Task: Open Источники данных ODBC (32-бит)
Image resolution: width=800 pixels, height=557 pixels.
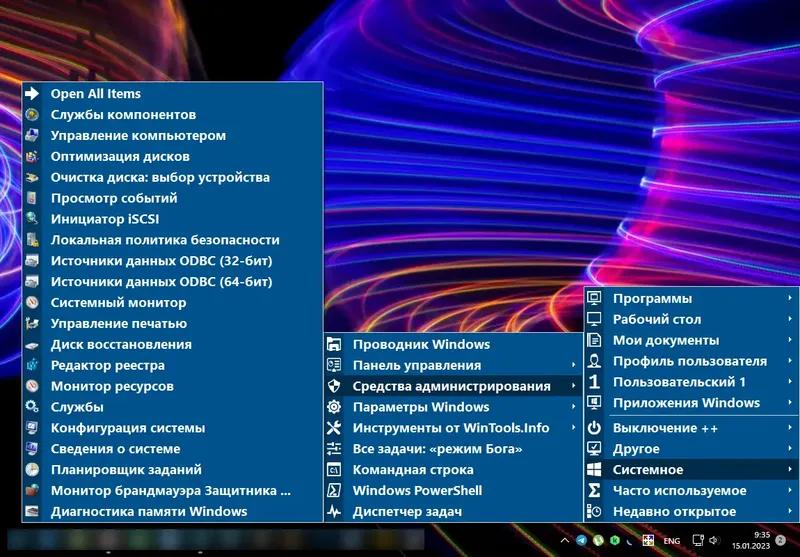Action: [x=172, y=261]
